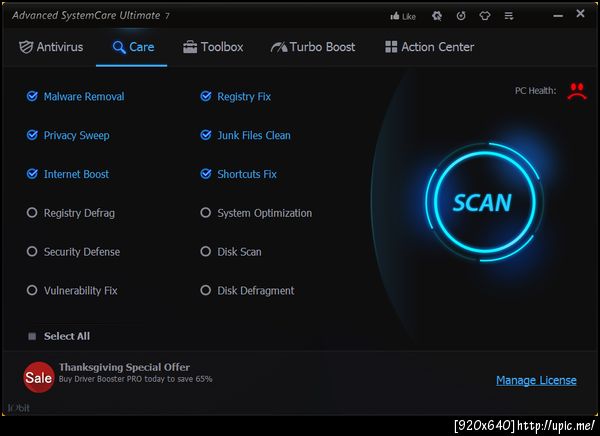
Task: Open the Manage License link
Action: click(536, 380)
